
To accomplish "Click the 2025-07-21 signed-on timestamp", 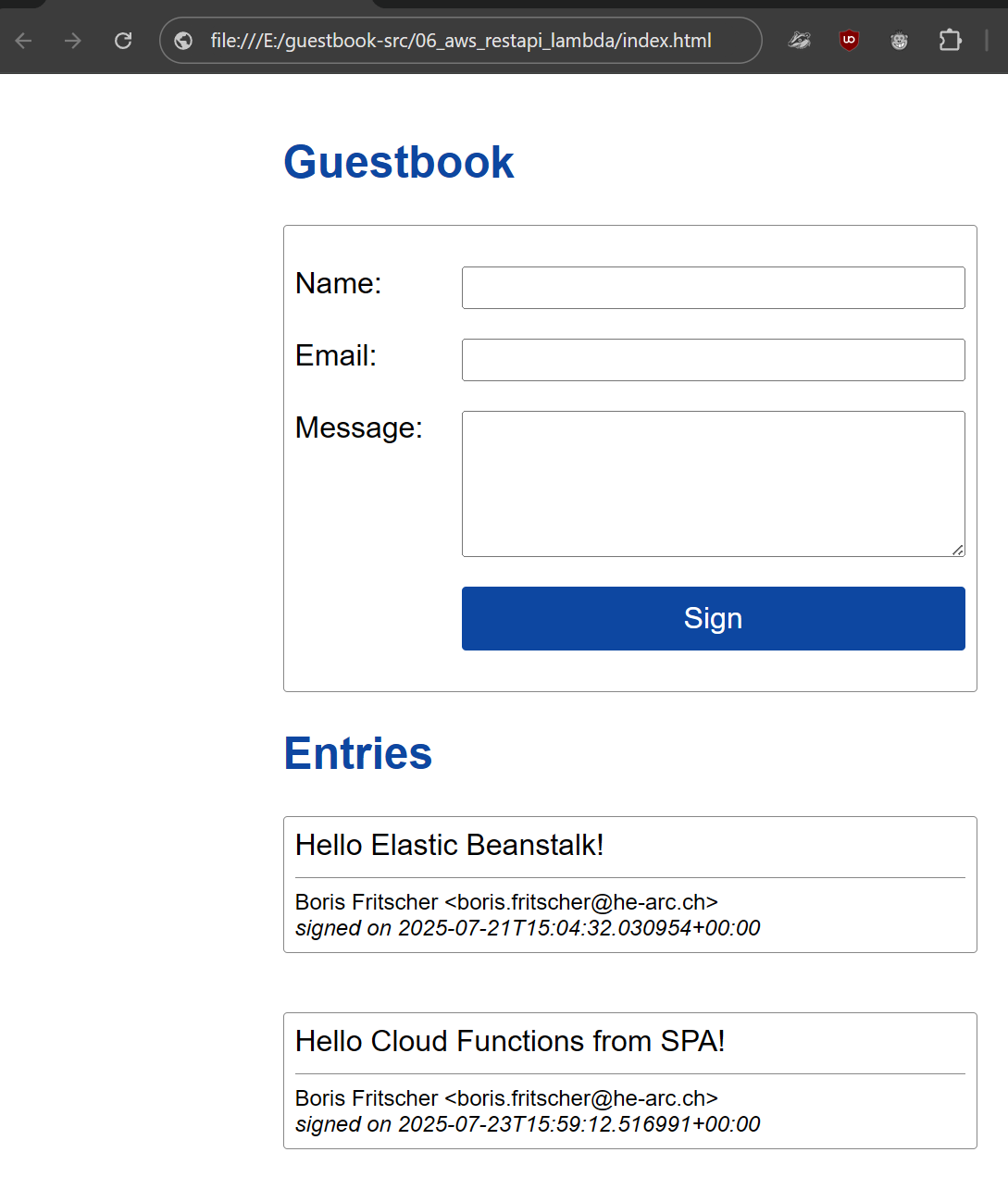I will [579, 928].
